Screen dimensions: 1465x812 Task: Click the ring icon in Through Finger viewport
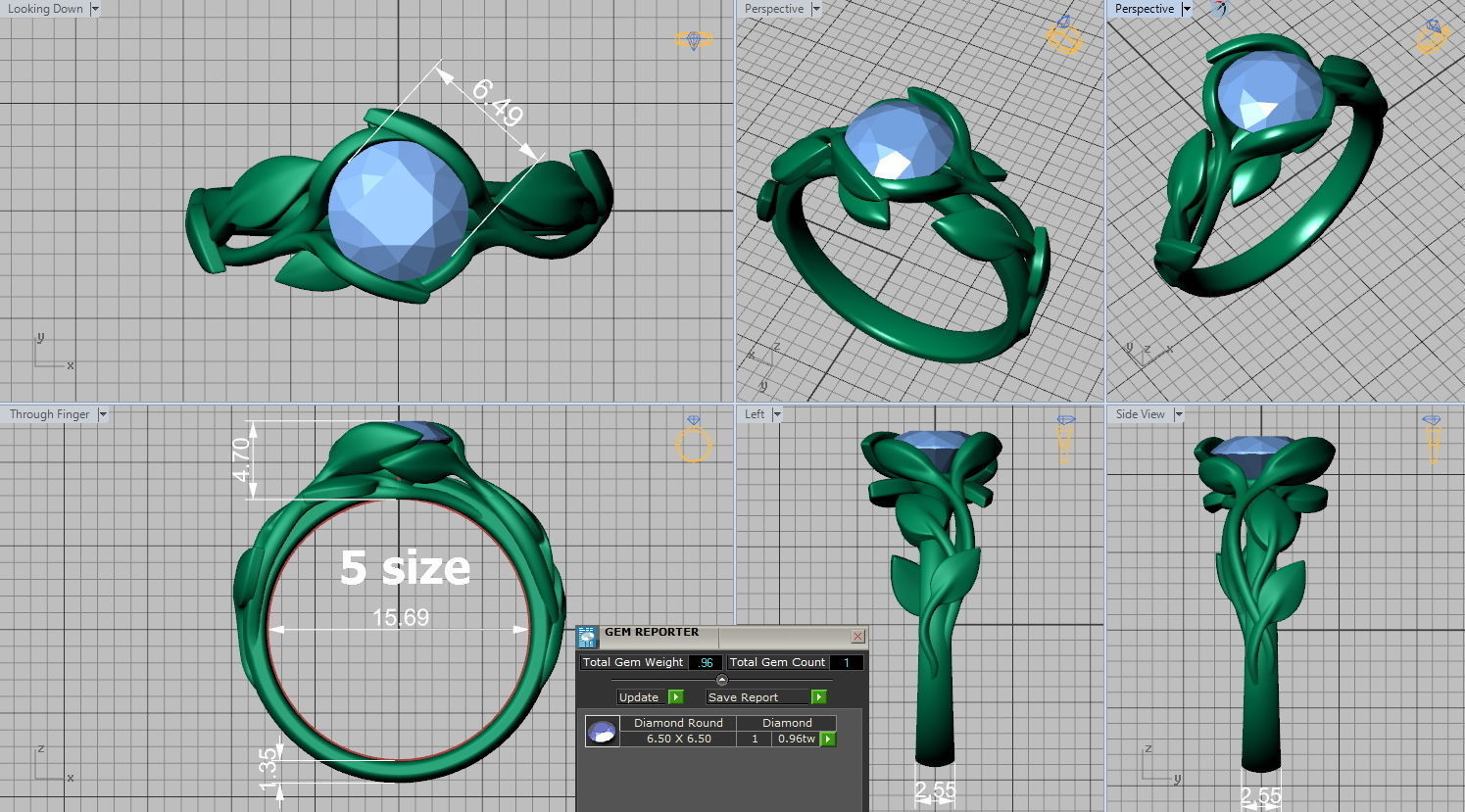[x=694, y=439]
